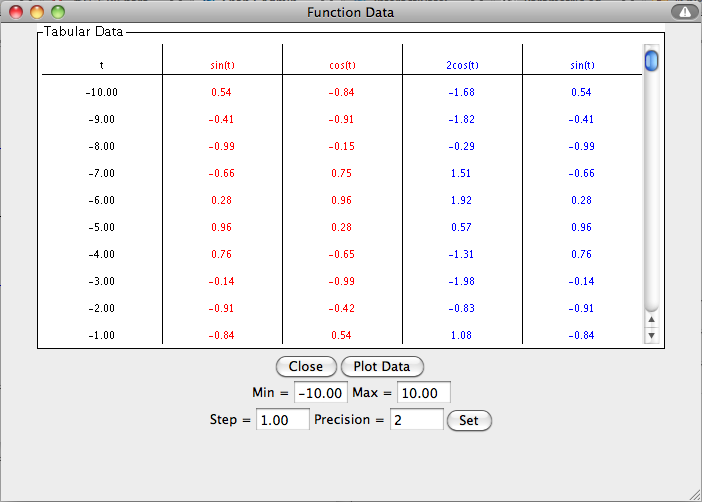
Task: Close the Function Data window with red button
Action: pos(17,13)
